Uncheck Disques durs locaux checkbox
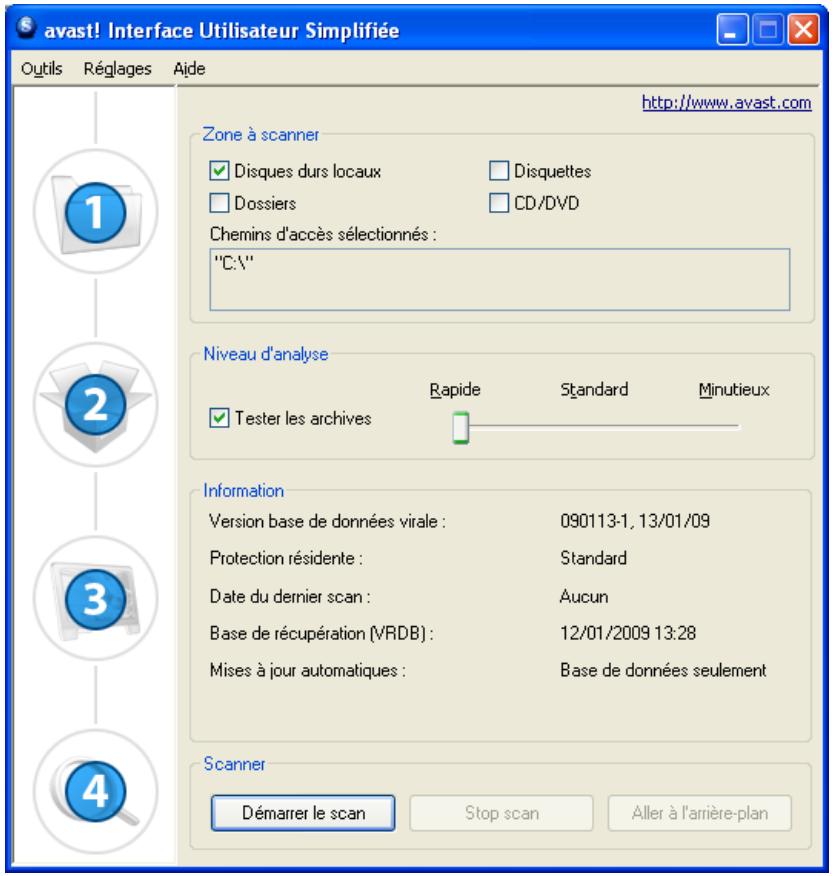 219,170
